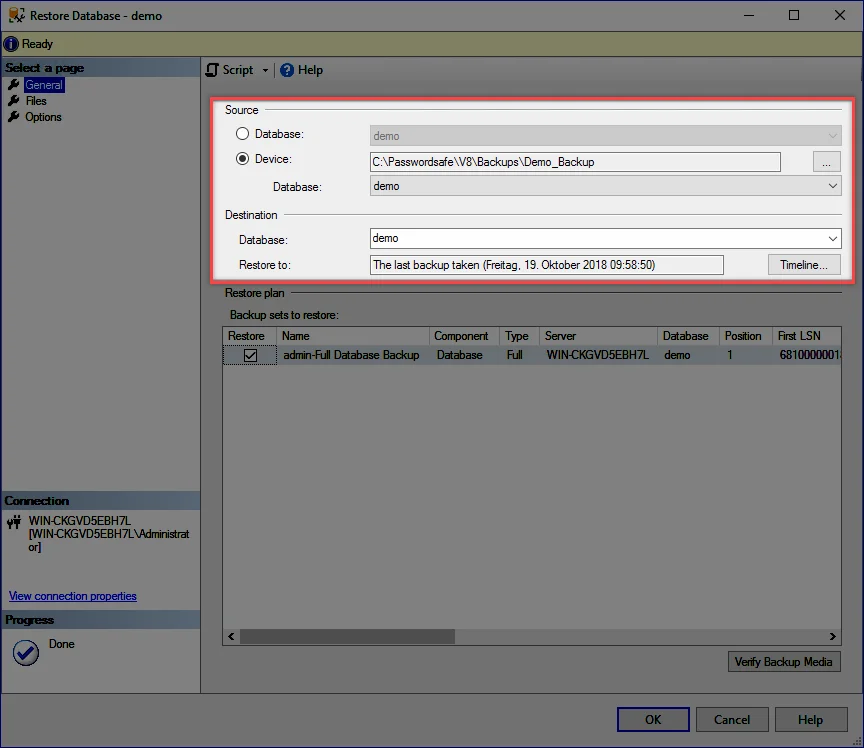Open the Files page
This screenshot has height=748, width=864.
pos(36,101)
